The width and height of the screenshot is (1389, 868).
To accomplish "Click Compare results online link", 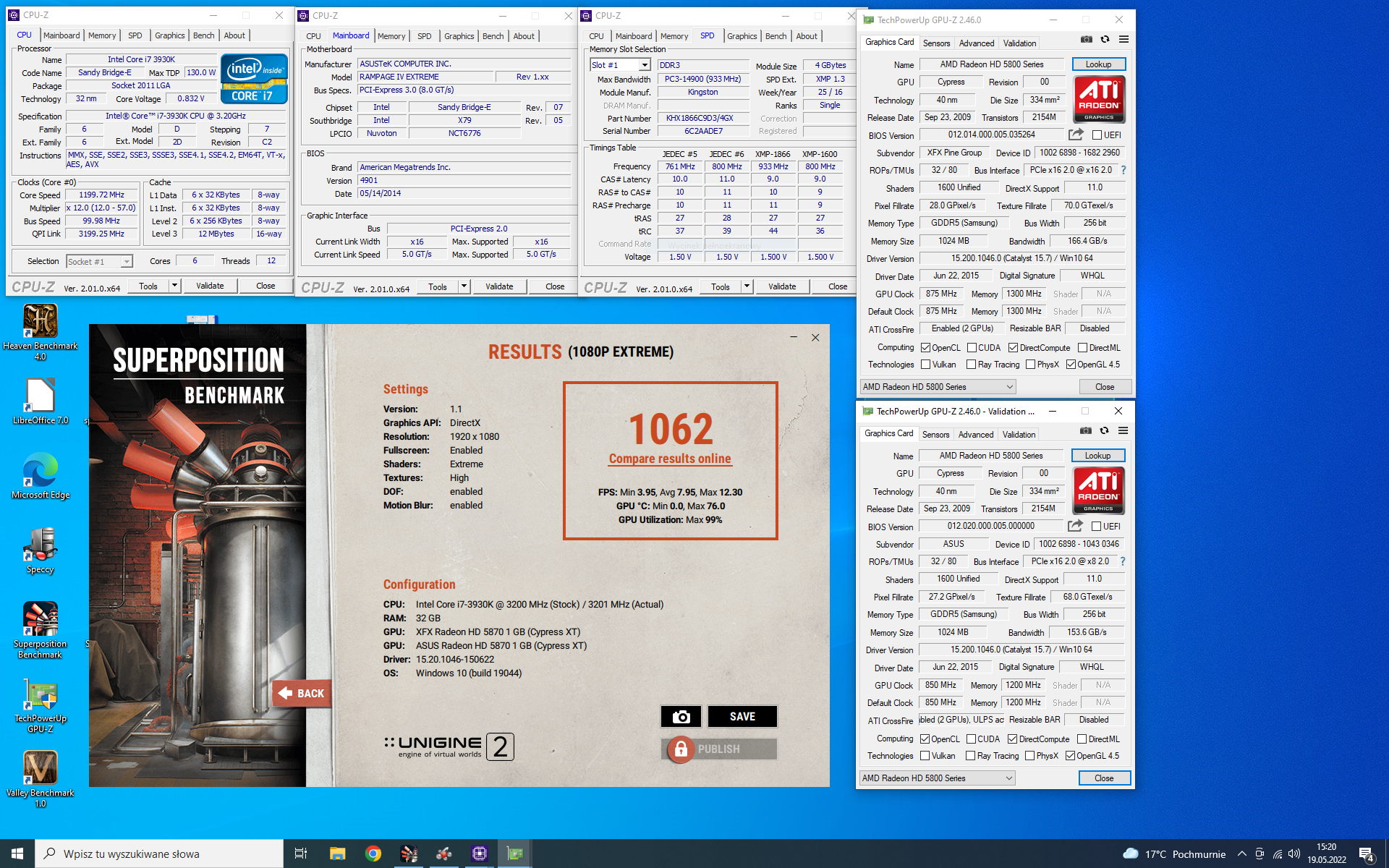I will click(x=670, y=459).
